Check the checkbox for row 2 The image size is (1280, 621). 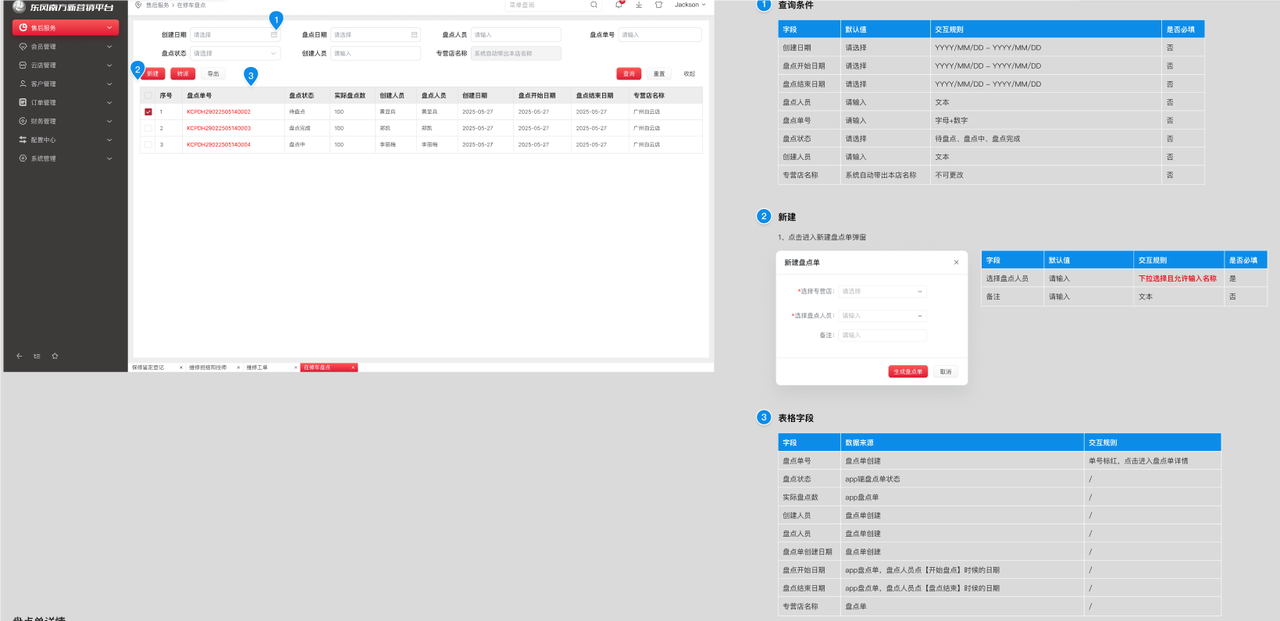pyautogui.click(x=148, y=128)
